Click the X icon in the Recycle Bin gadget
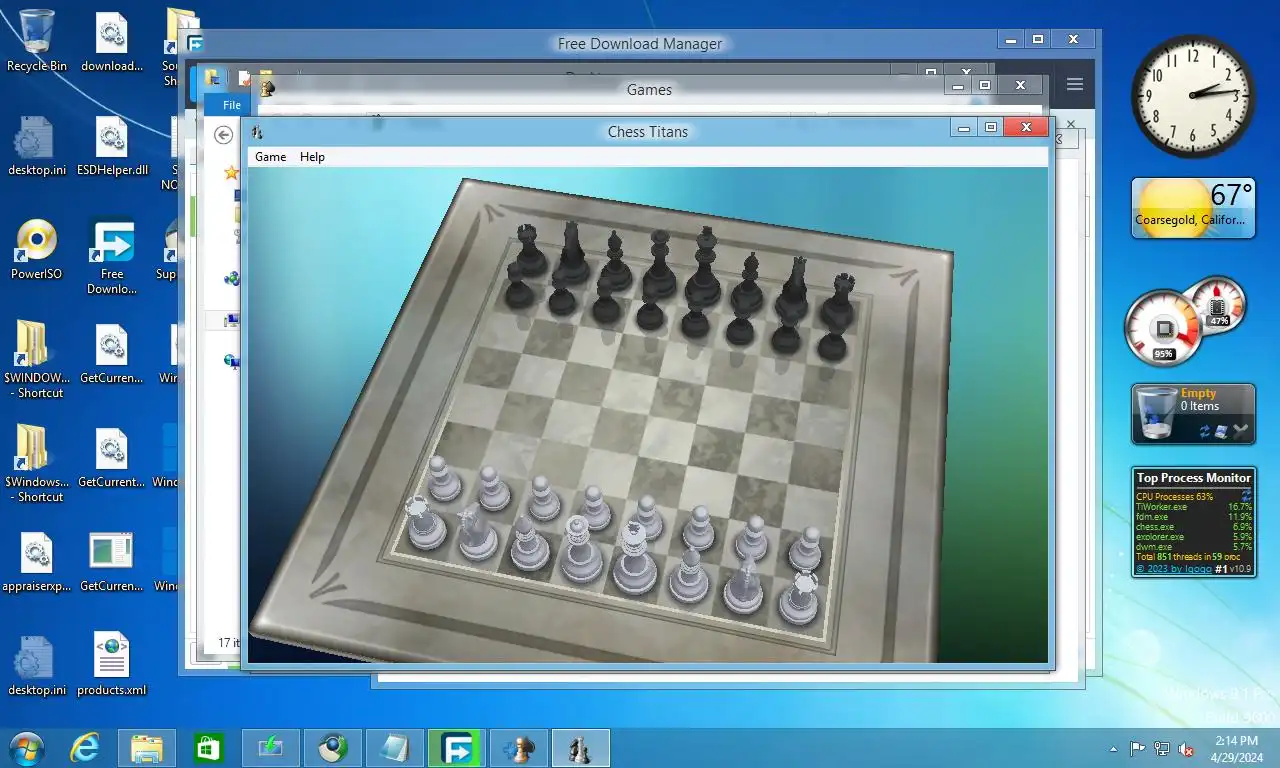 [1241, 431]
